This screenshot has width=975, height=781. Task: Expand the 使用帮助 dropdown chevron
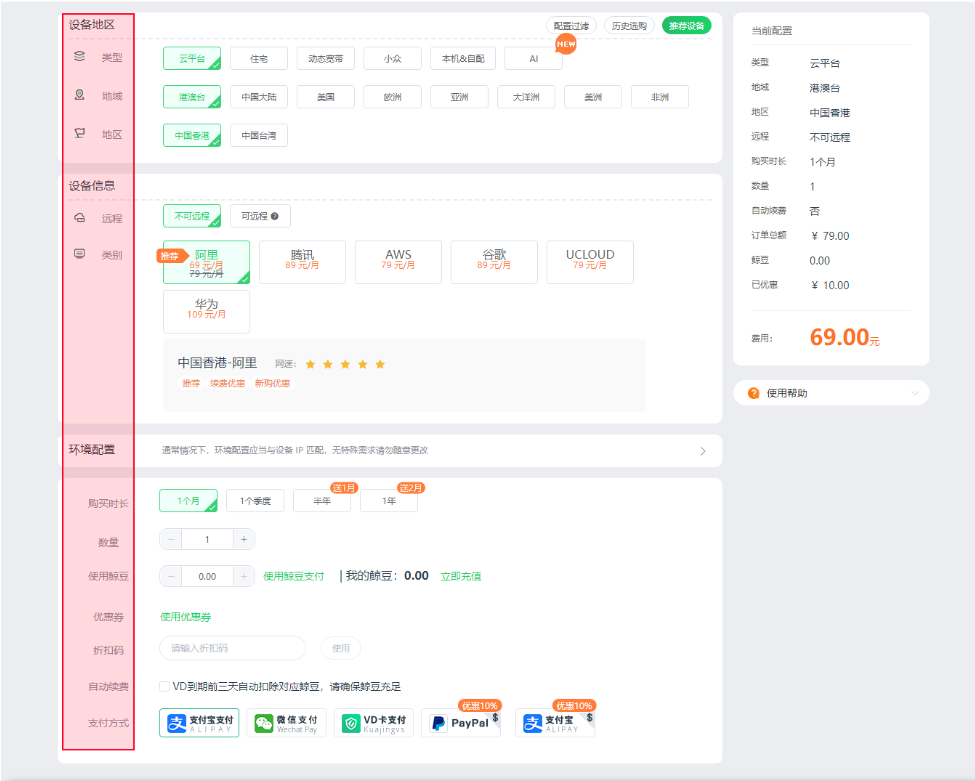coord(915,393)
